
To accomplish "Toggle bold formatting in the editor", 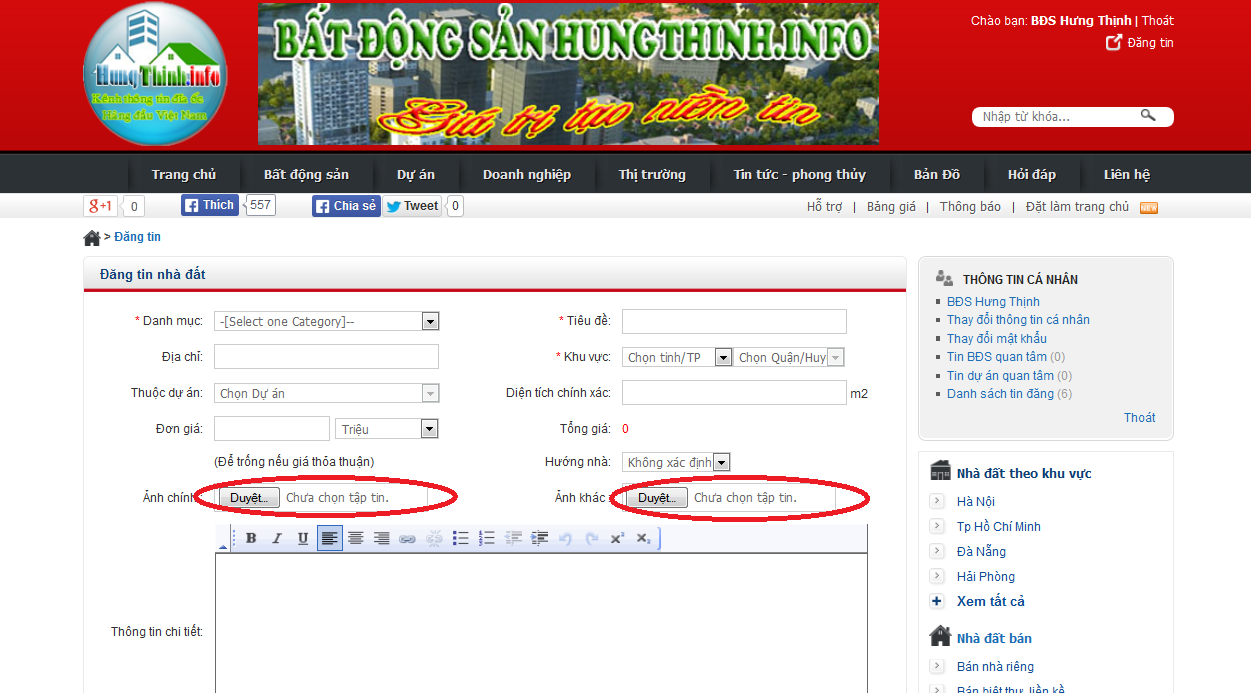I will point(251,538).
